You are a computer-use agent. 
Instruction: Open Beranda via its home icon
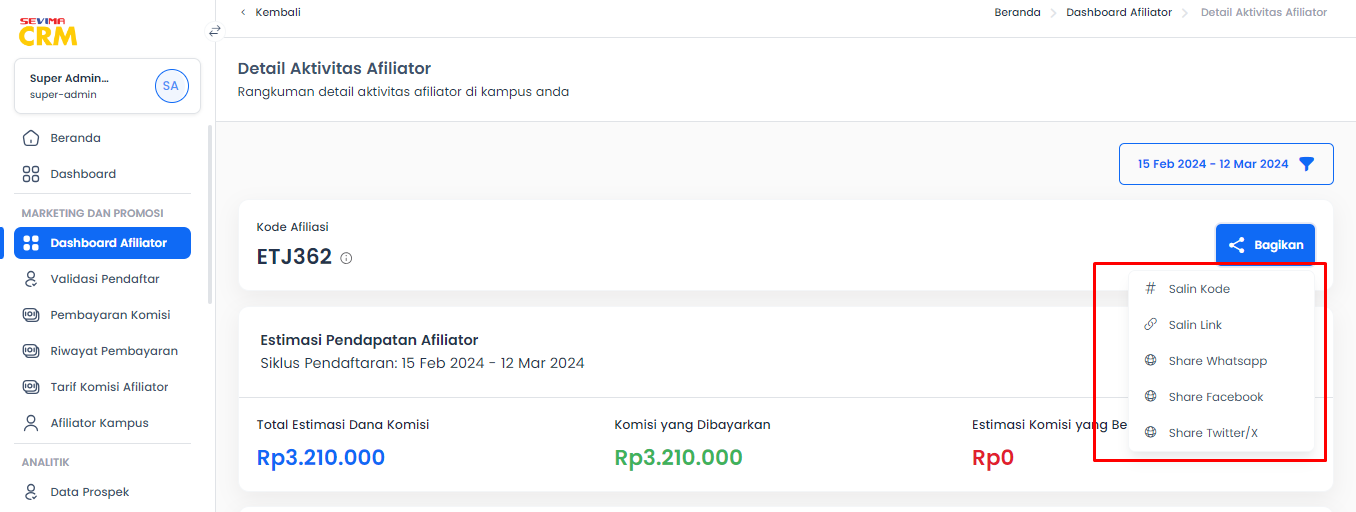31,138
